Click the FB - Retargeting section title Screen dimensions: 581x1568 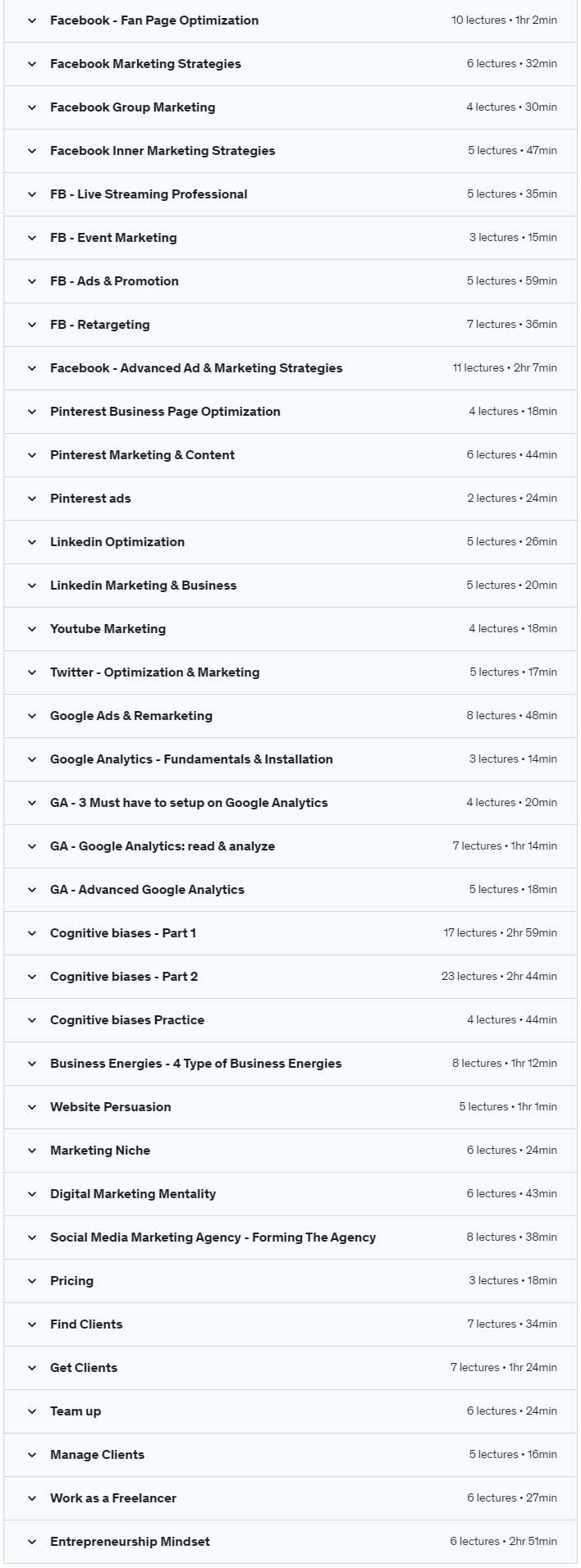coord(100,325)
